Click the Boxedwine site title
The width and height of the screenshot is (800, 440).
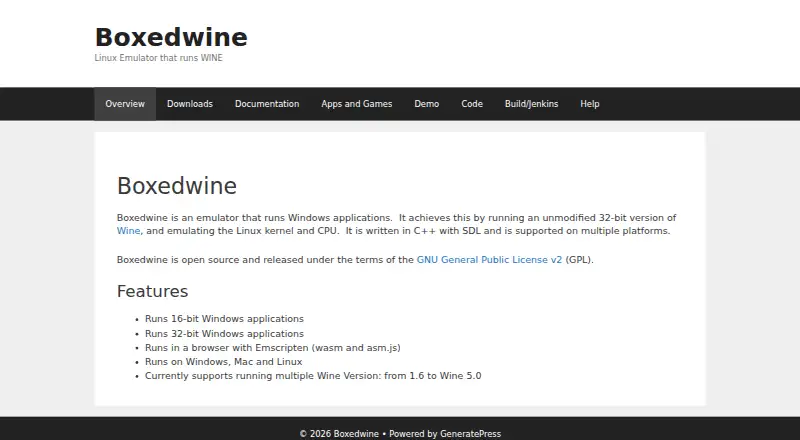(x=171, y=37)
